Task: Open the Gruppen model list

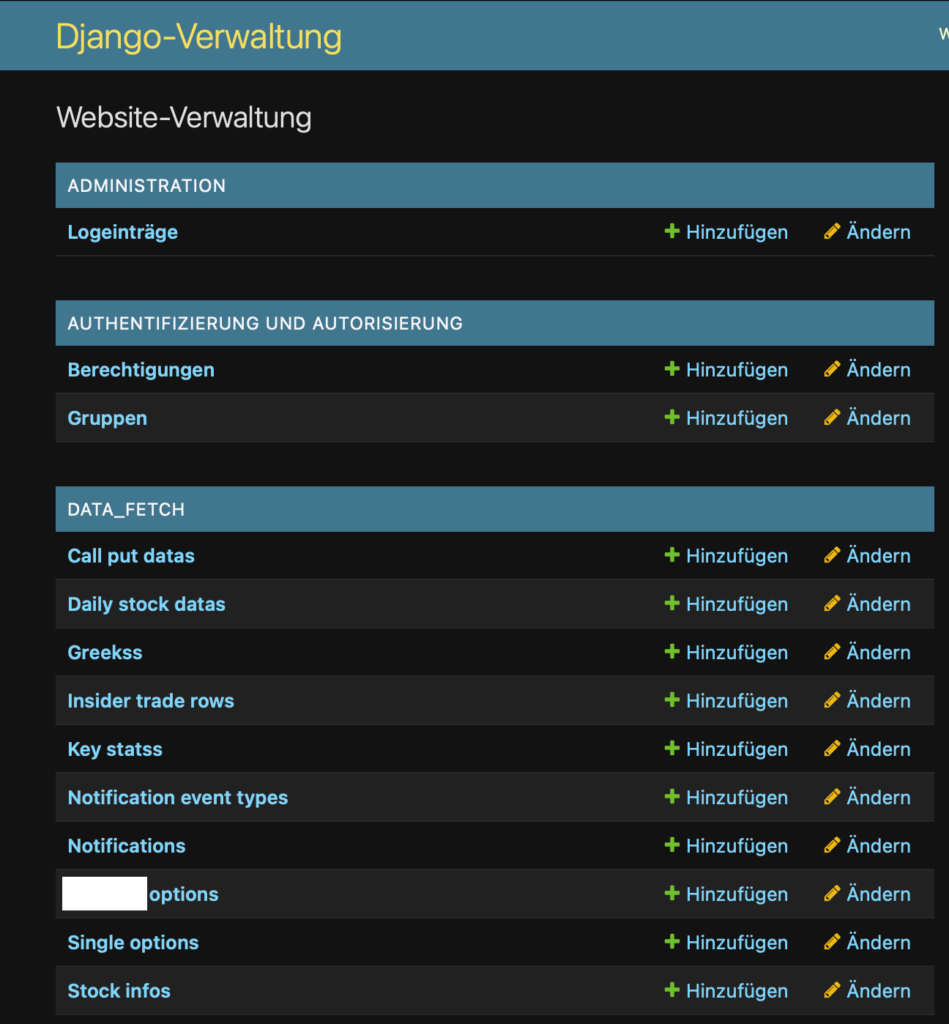Action: click(107, 418)
